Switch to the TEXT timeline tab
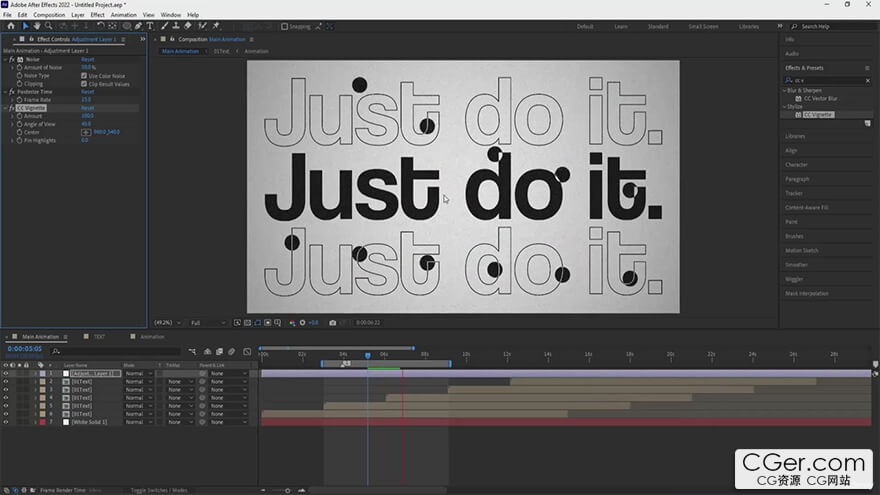The image size is (880, 495). pos(99,337)
